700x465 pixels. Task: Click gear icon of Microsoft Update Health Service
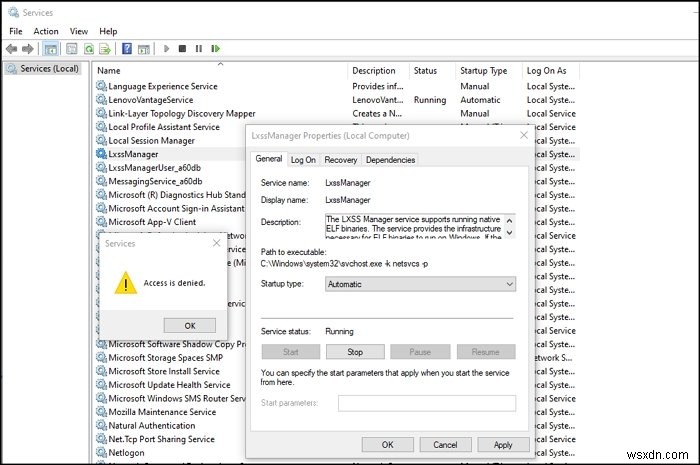(101, 385)
